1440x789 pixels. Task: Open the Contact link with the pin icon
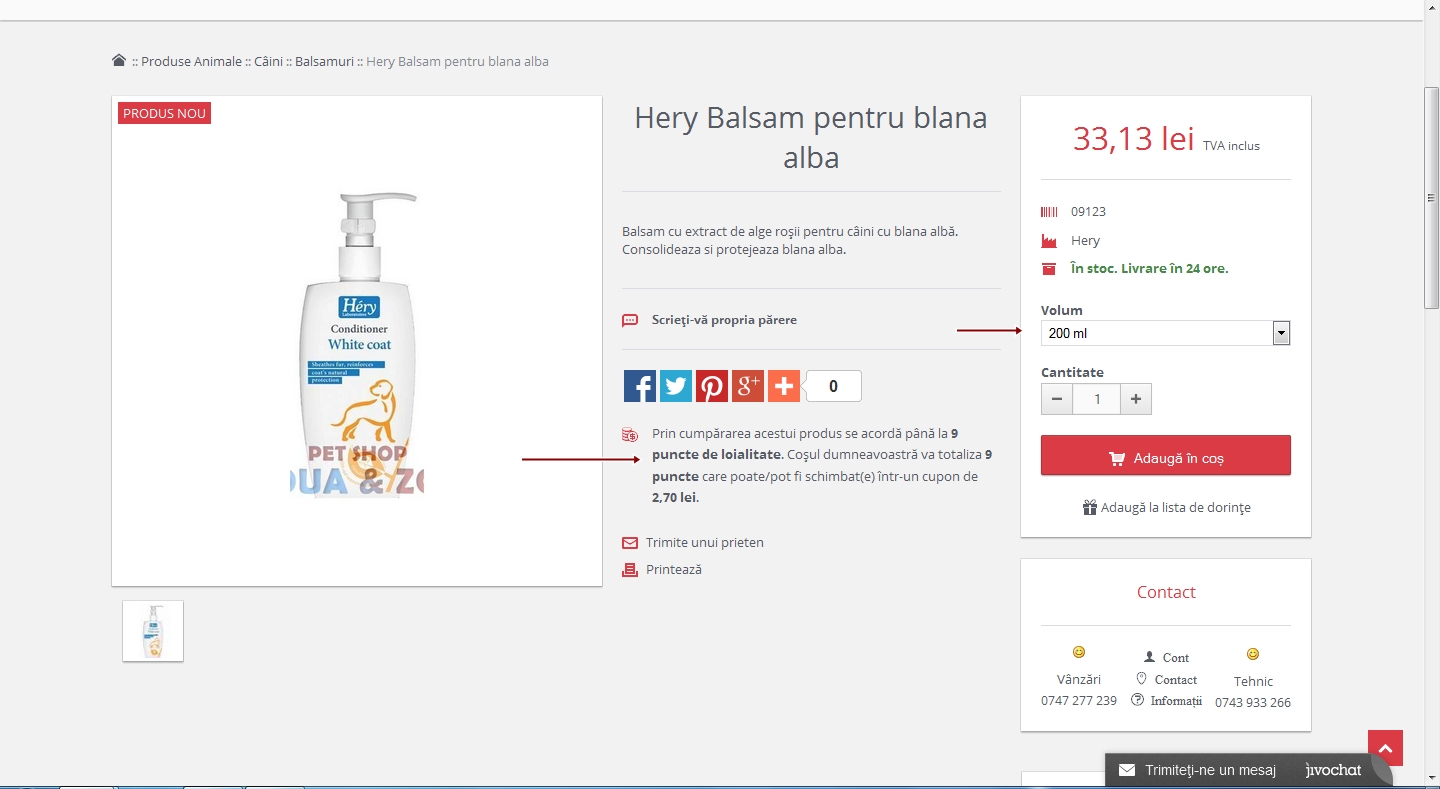(1166, 679)
